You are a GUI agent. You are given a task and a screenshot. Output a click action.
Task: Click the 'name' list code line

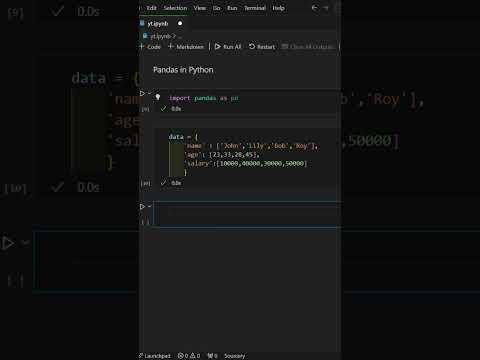252,146
